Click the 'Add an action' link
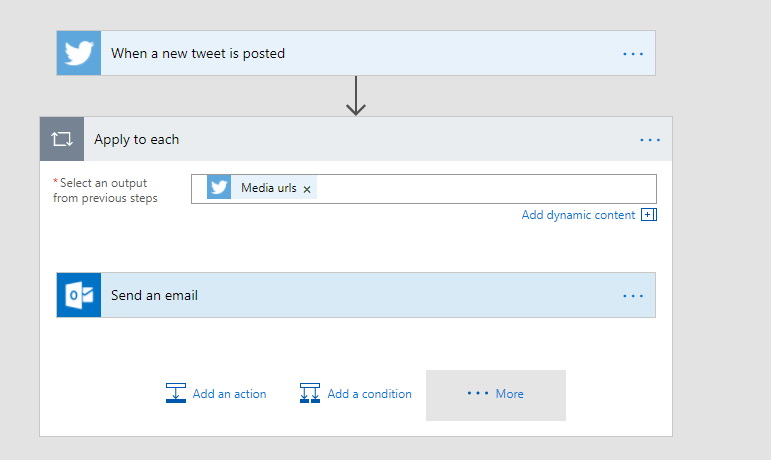 click(x=229, y=394)
